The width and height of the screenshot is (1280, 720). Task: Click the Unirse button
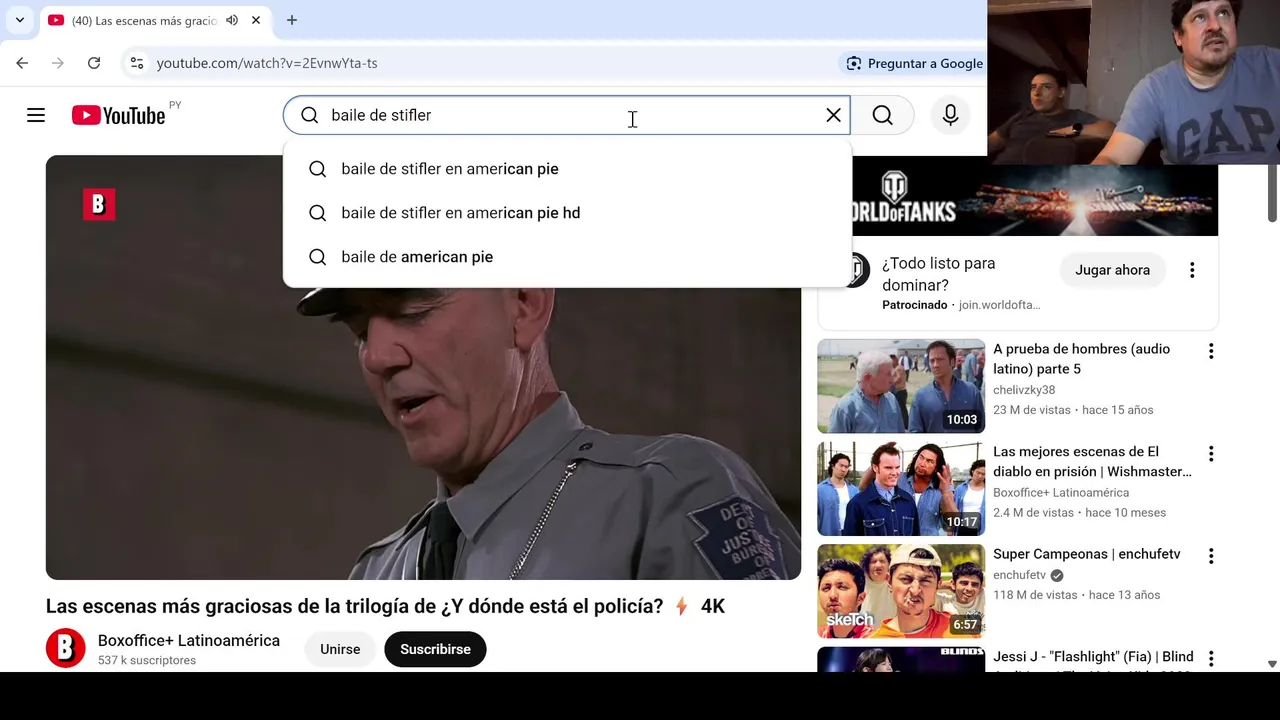point(340,650)
